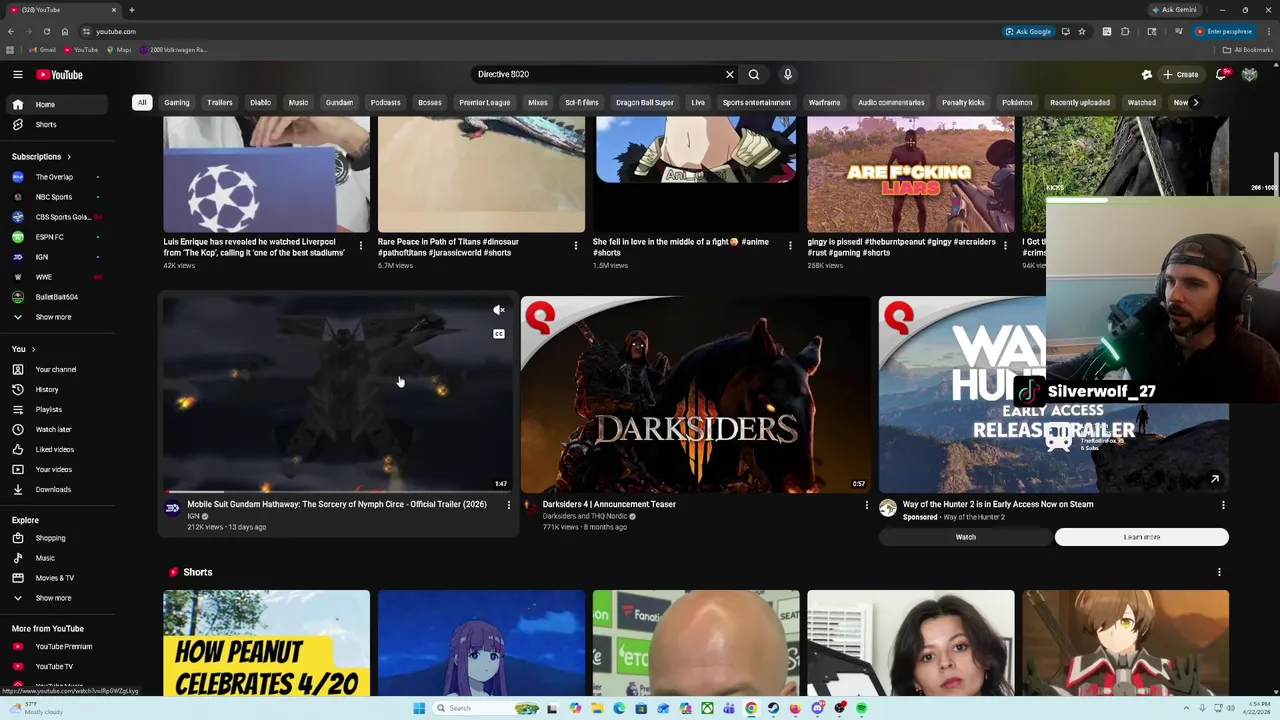Screen dimensions: 1280x720
Task: Select the Dragon Ball Super filter chip
Action: pyautogui.click(x=645, y=102)
